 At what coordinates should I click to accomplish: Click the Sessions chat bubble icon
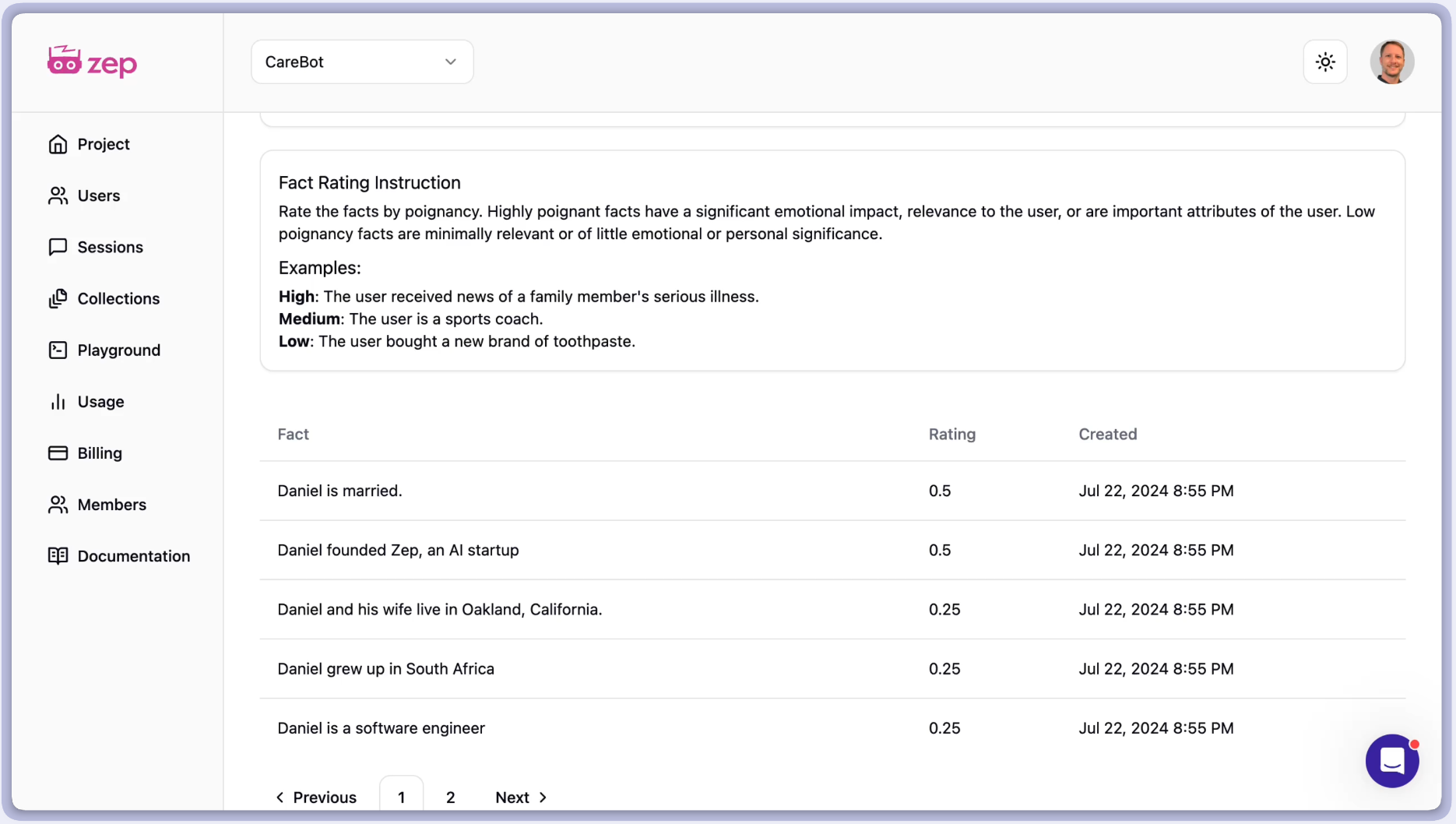click(58, 247)
